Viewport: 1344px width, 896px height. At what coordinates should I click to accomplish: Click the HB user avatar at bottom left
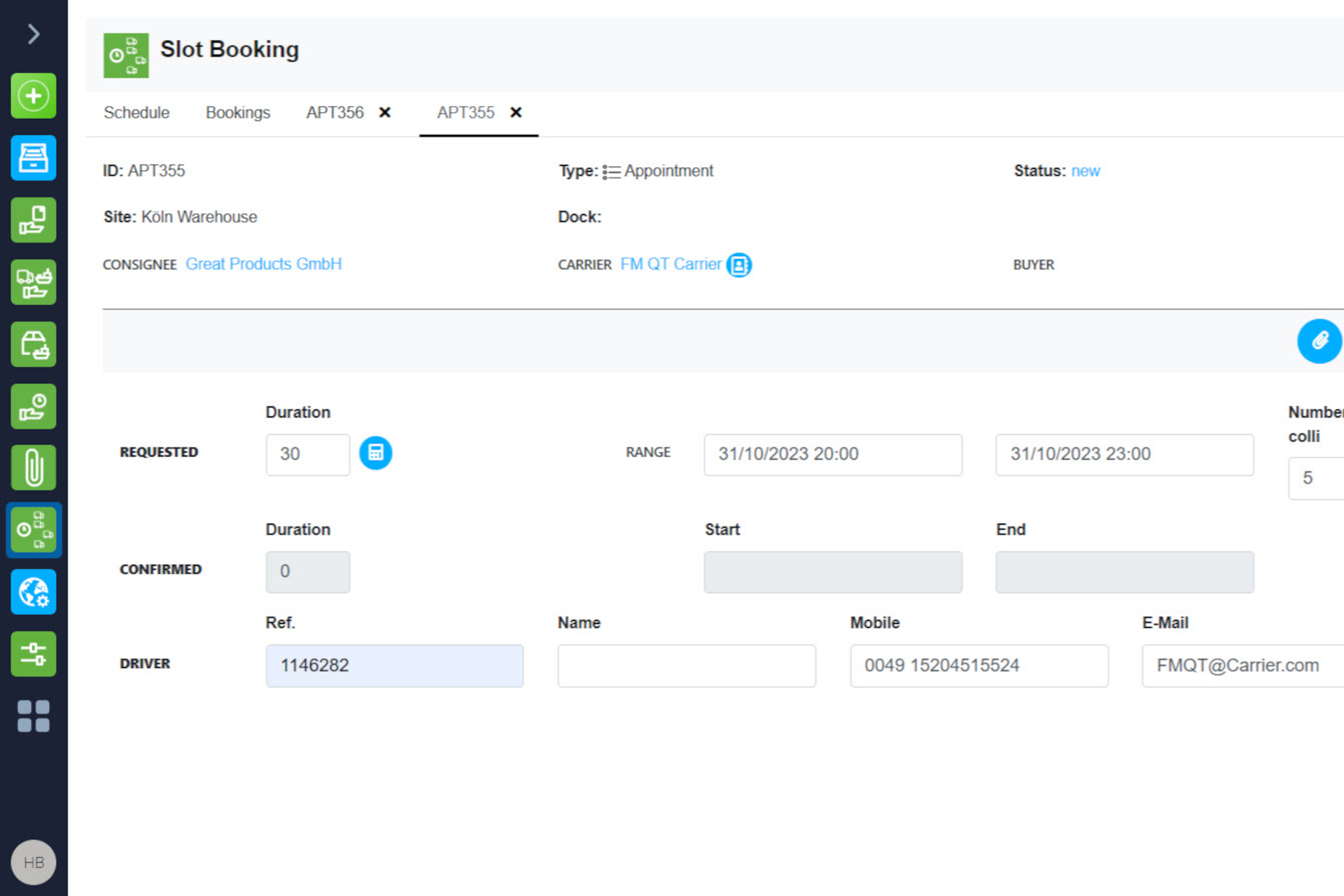(33, 862)
